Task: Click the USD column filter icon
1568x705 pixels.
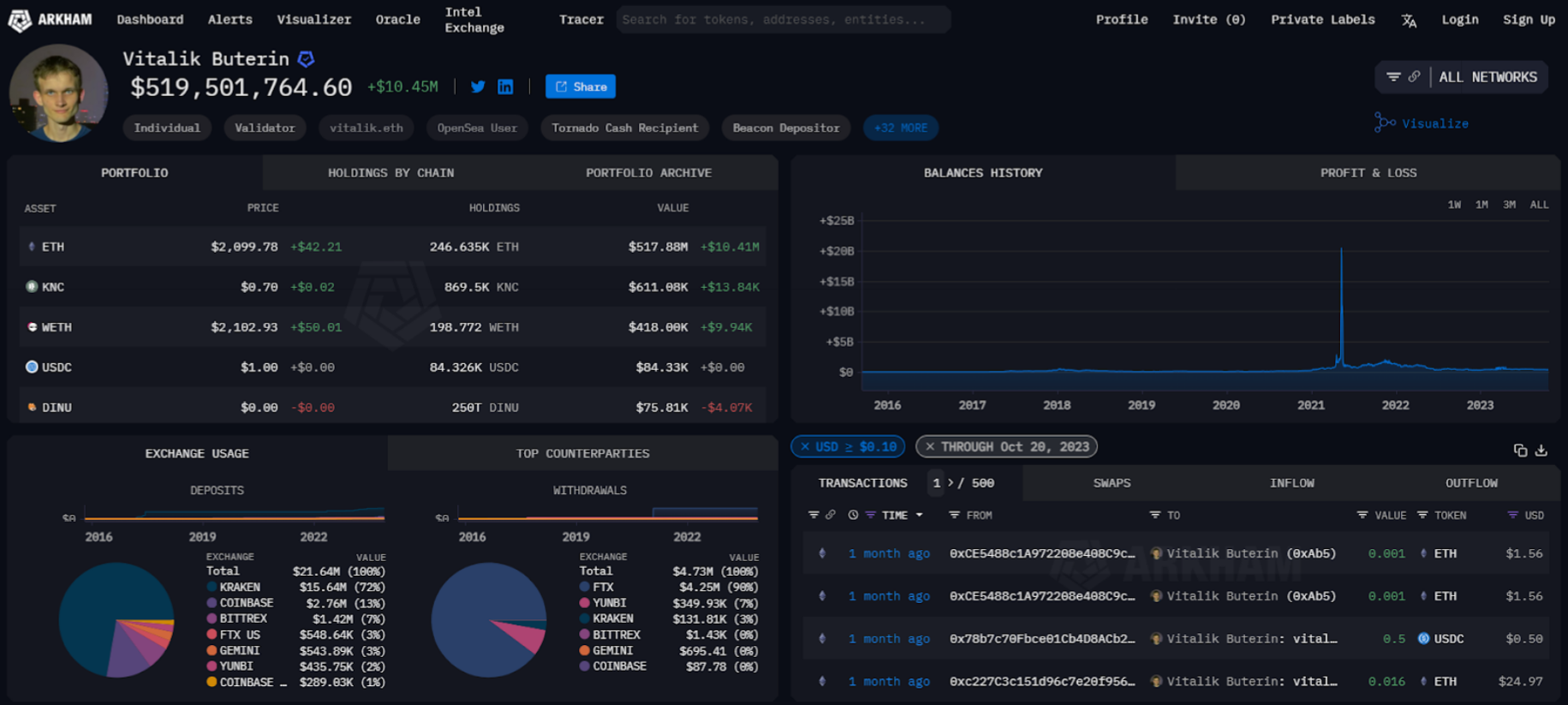Action: coord(1512,515)
